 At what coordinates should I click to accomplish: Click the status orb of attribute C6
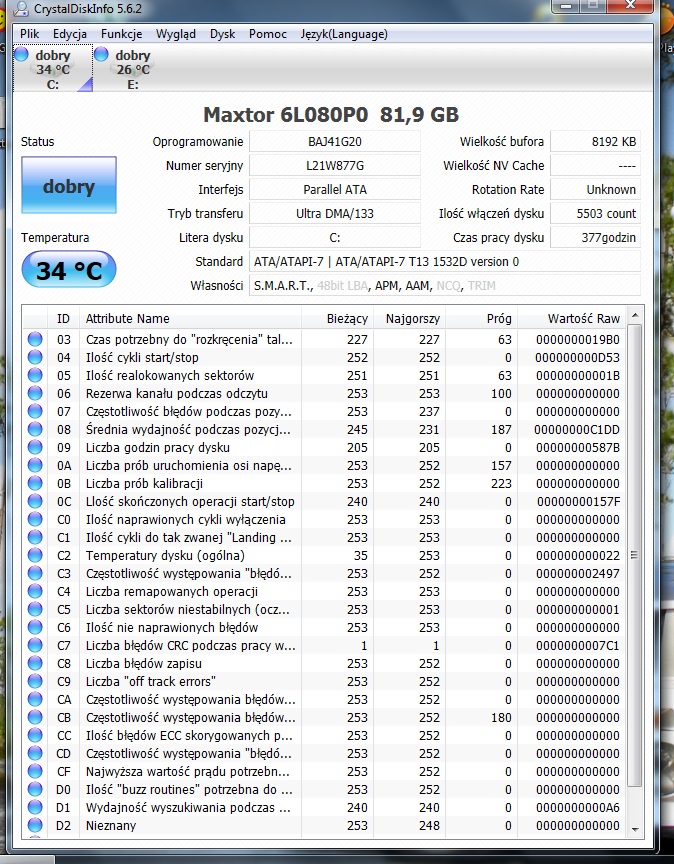point(35,627)
